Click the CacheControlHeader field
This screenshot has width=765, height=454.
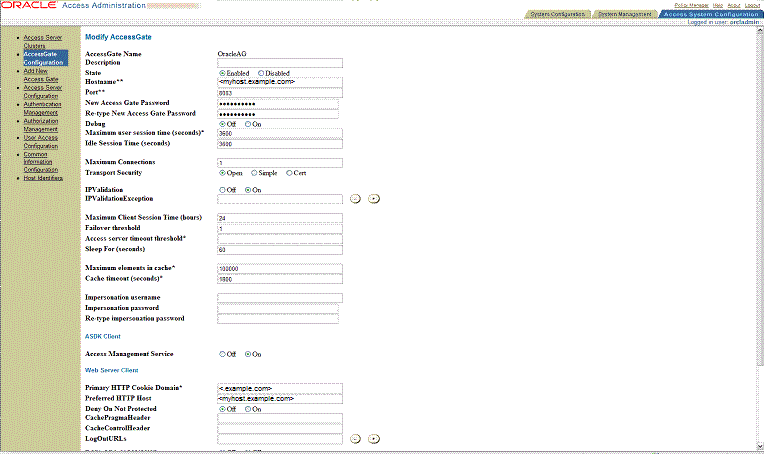[280, 429]
